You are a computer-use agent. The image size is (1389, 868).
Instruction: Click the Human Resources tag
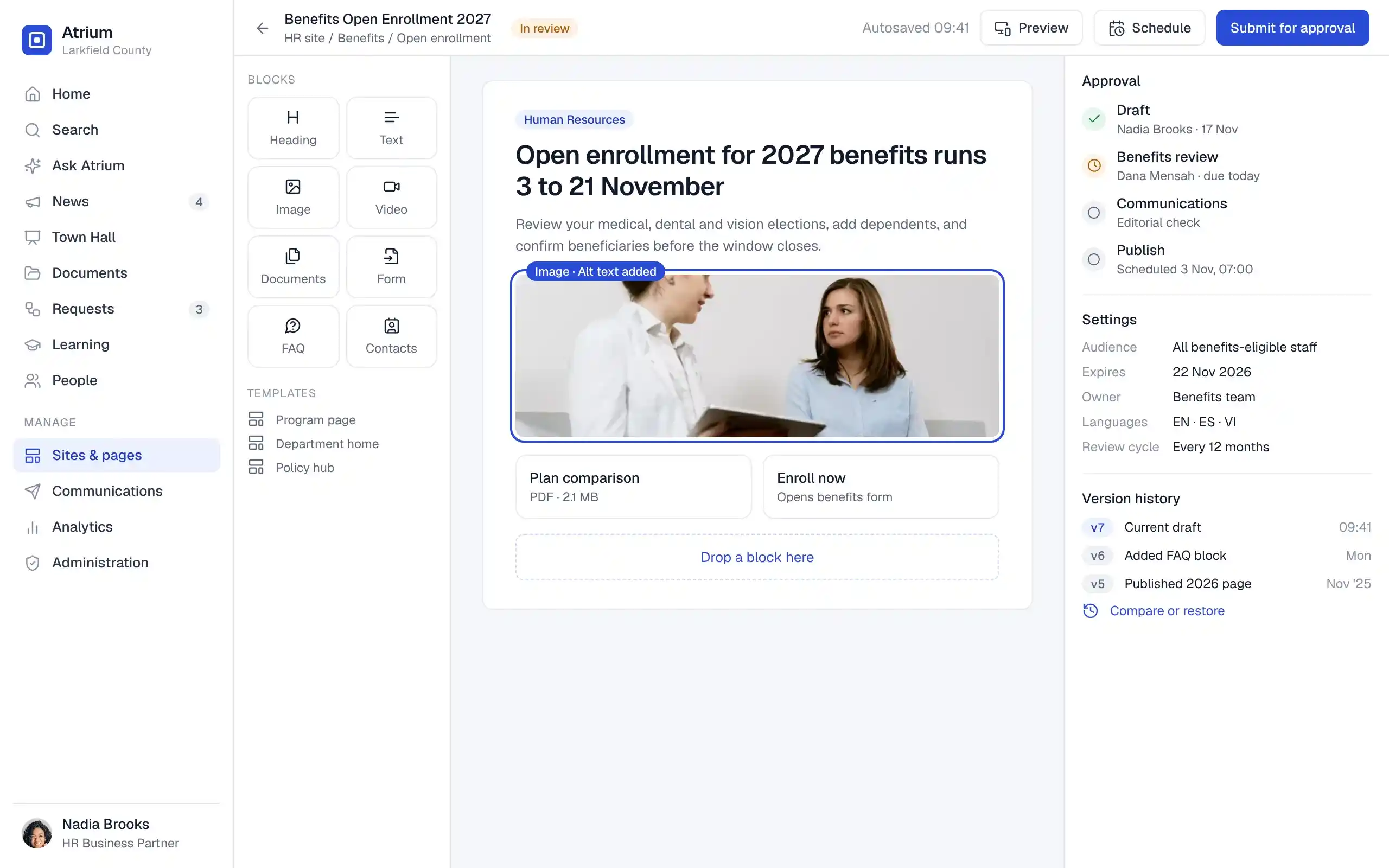coord(574,119)
